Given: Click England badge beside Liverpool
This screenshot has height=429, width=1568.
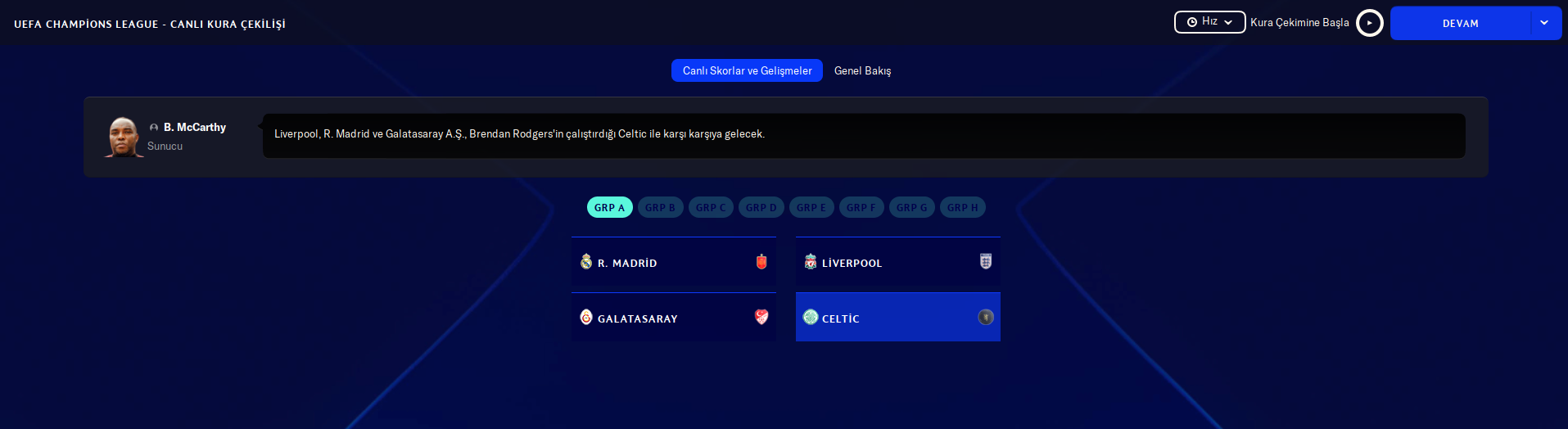Looking at the screenshot, I should pos(986,262).
